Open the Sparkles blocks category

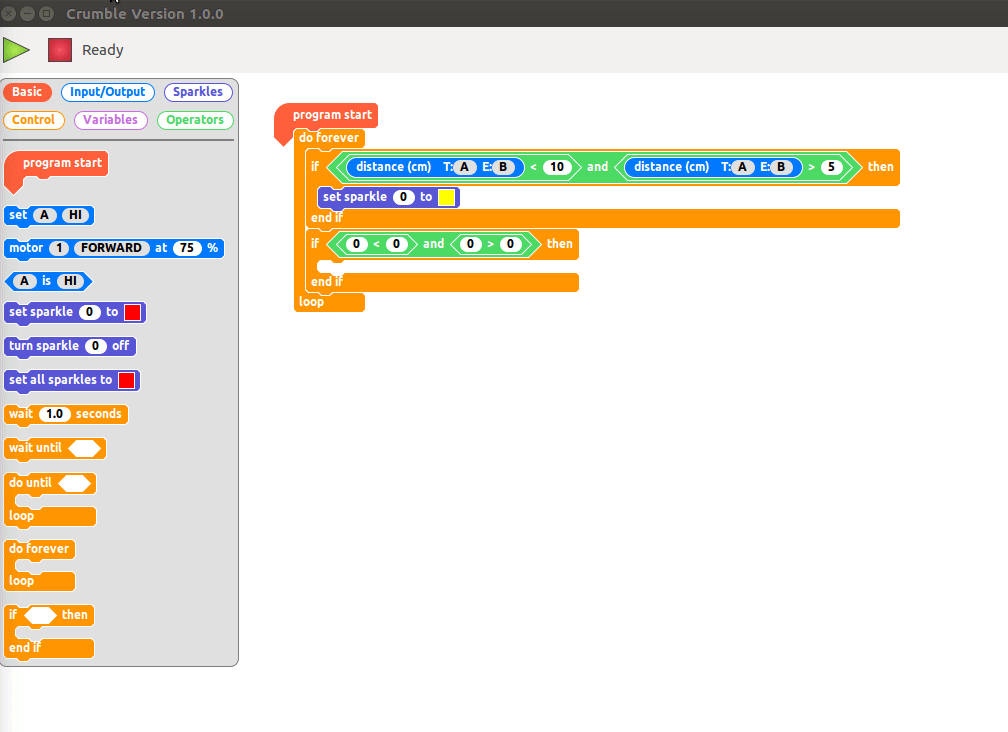coord(198,92)
